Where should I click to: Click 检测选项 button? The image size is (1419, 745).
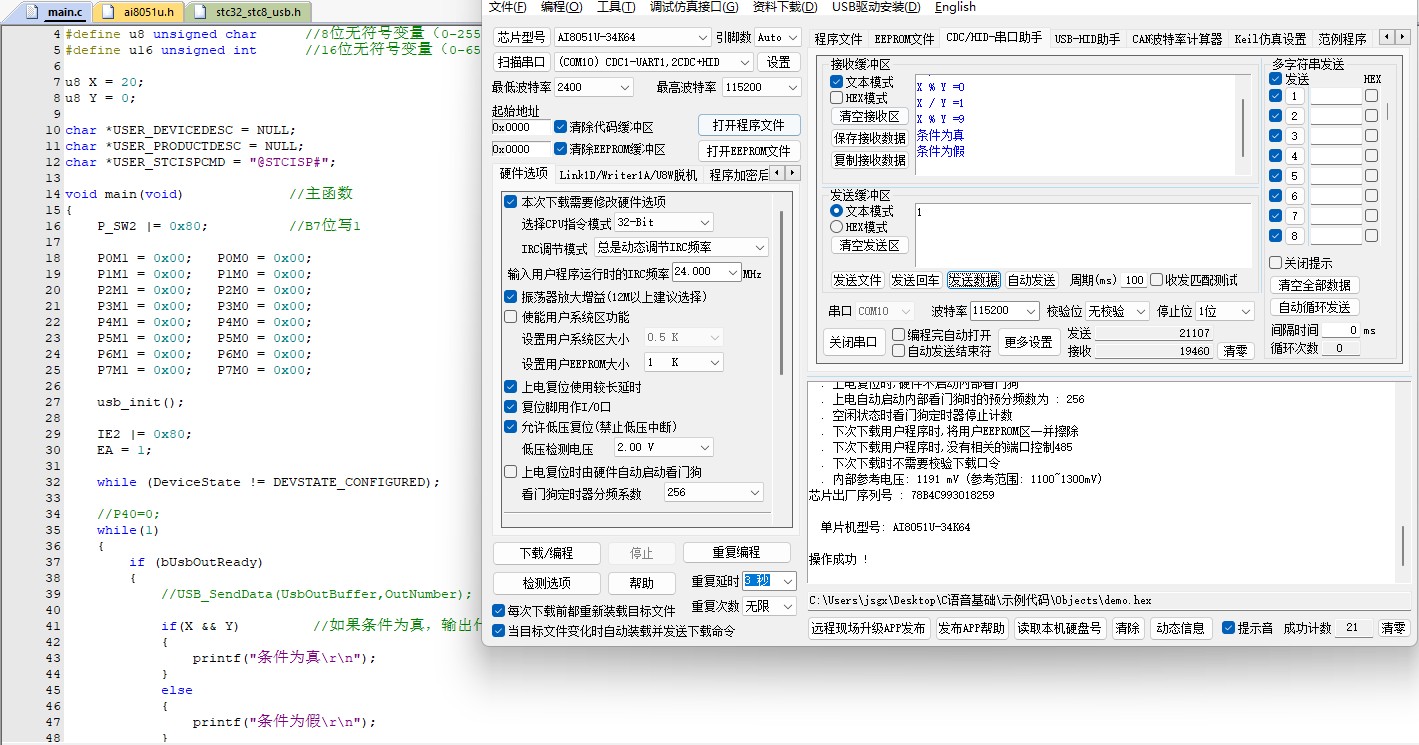pos(546,583)
